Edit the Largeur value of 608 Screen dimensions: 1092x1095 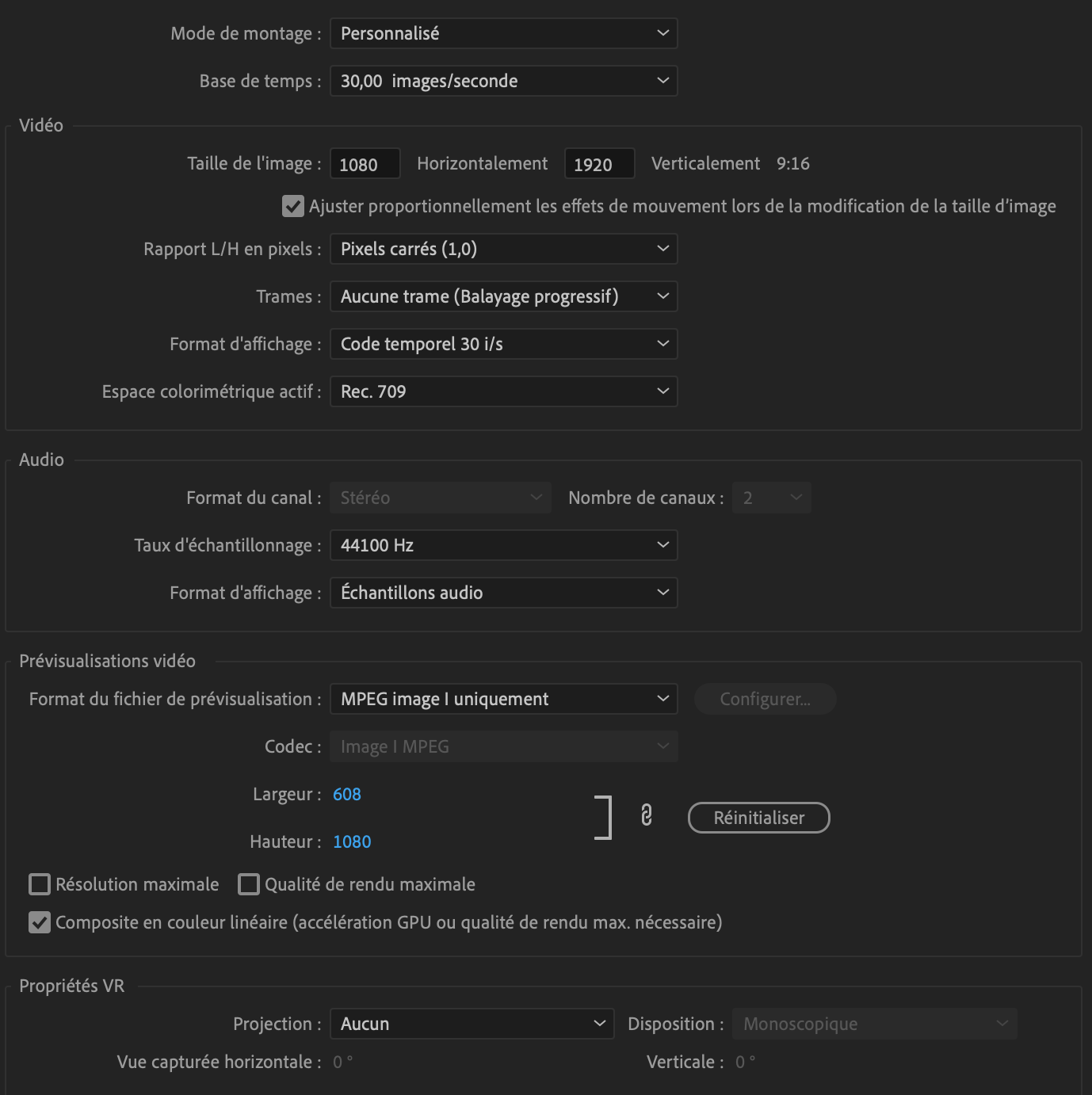coord(346,794)
